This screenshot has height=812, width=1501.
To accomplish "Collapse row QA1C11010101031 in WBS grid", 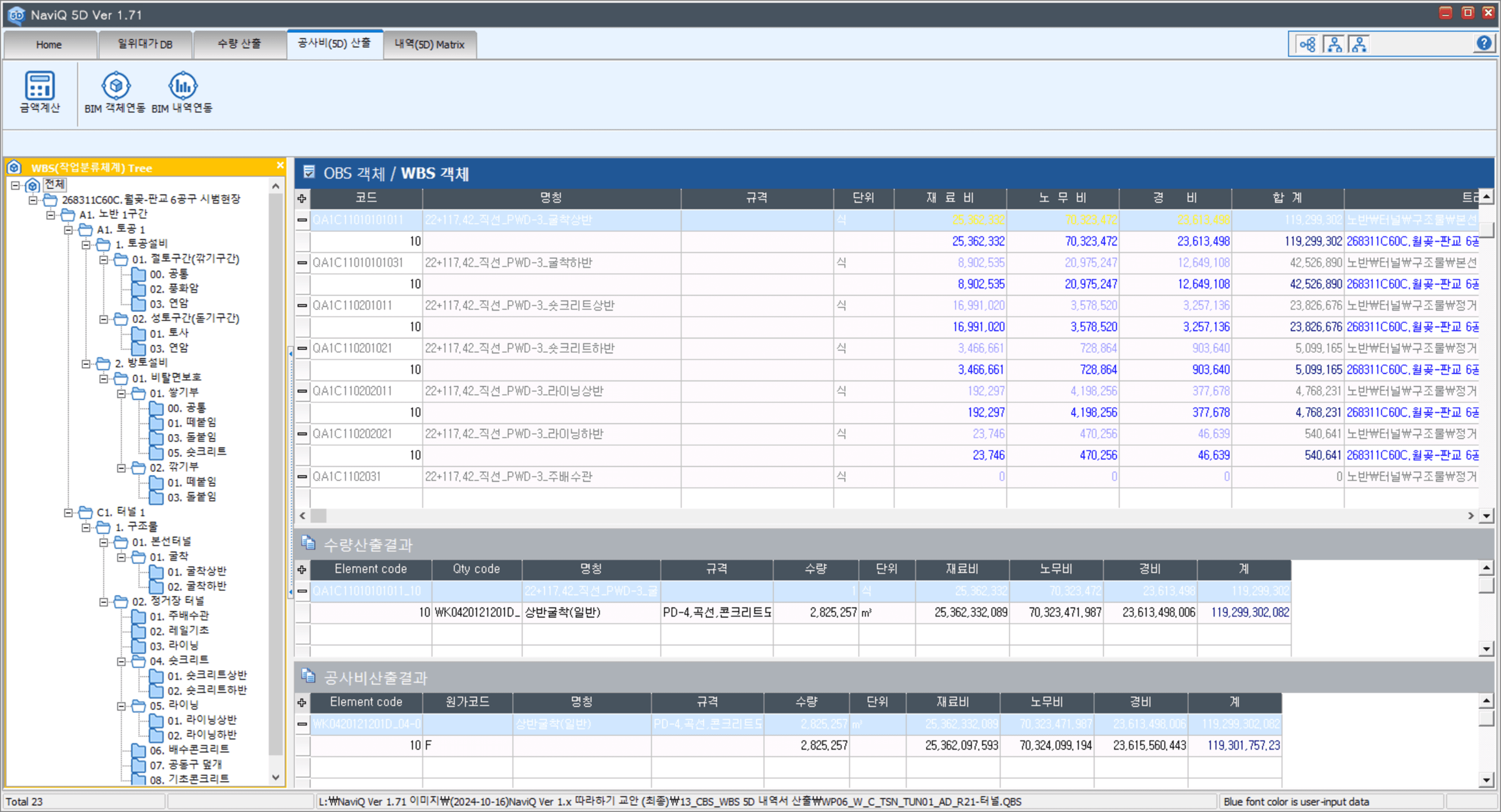I will (302, 263).
